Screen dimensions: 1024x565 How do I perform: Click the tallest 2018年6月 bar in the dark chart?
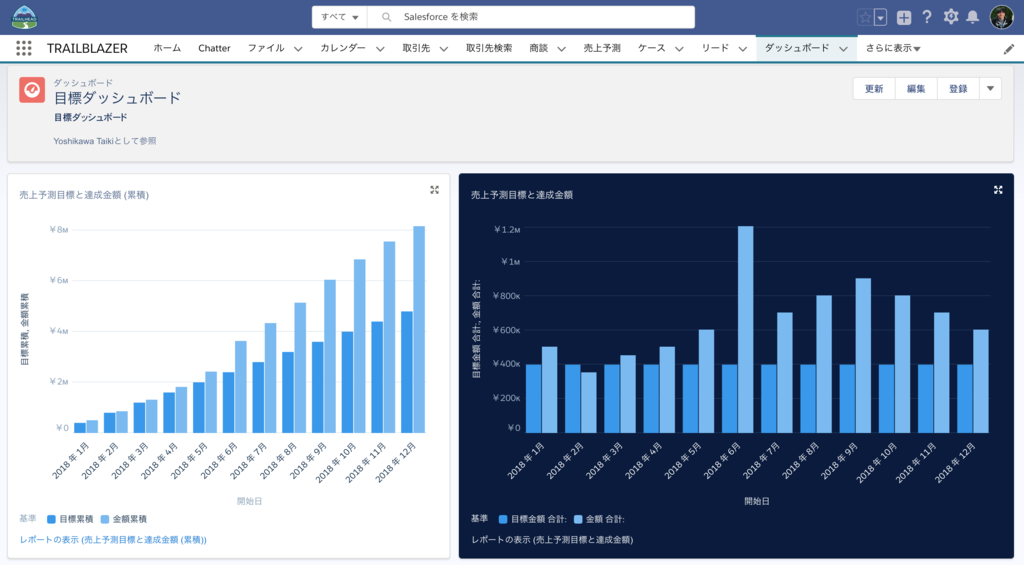point(745,329)
